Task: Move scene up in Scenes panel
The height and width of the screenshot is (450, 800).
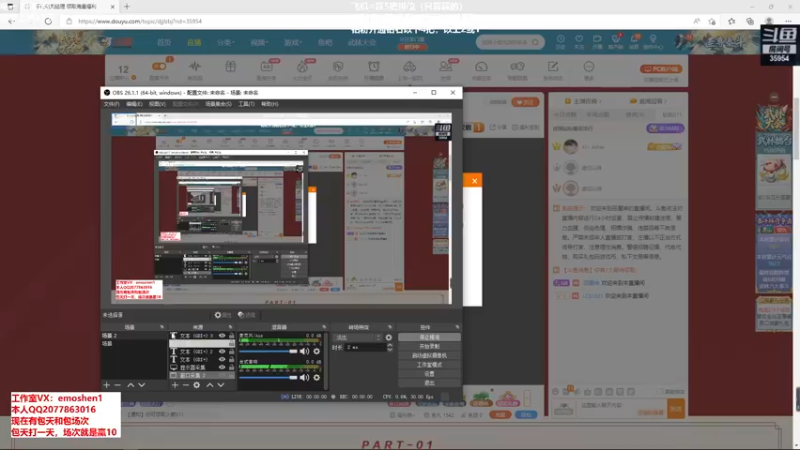Action: point(131,385)
